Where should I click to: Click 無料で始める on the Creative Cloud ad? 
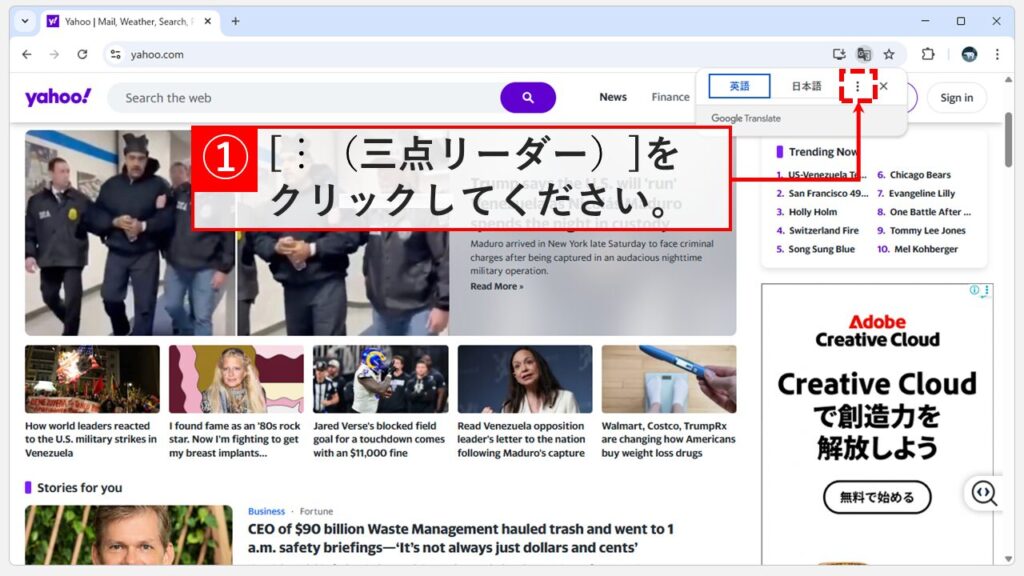pyautogui.click(x=877, y=498)
